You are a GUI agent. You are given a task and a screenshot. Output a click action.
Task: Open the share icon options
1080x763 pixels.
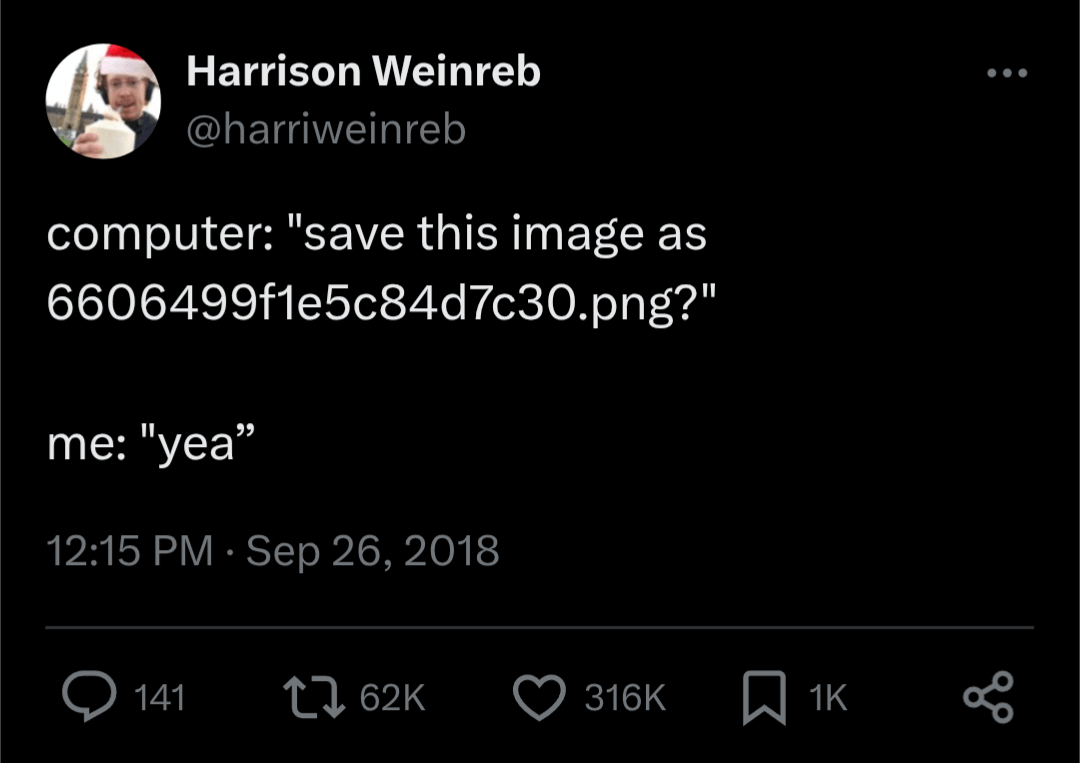tap(988, 697)
